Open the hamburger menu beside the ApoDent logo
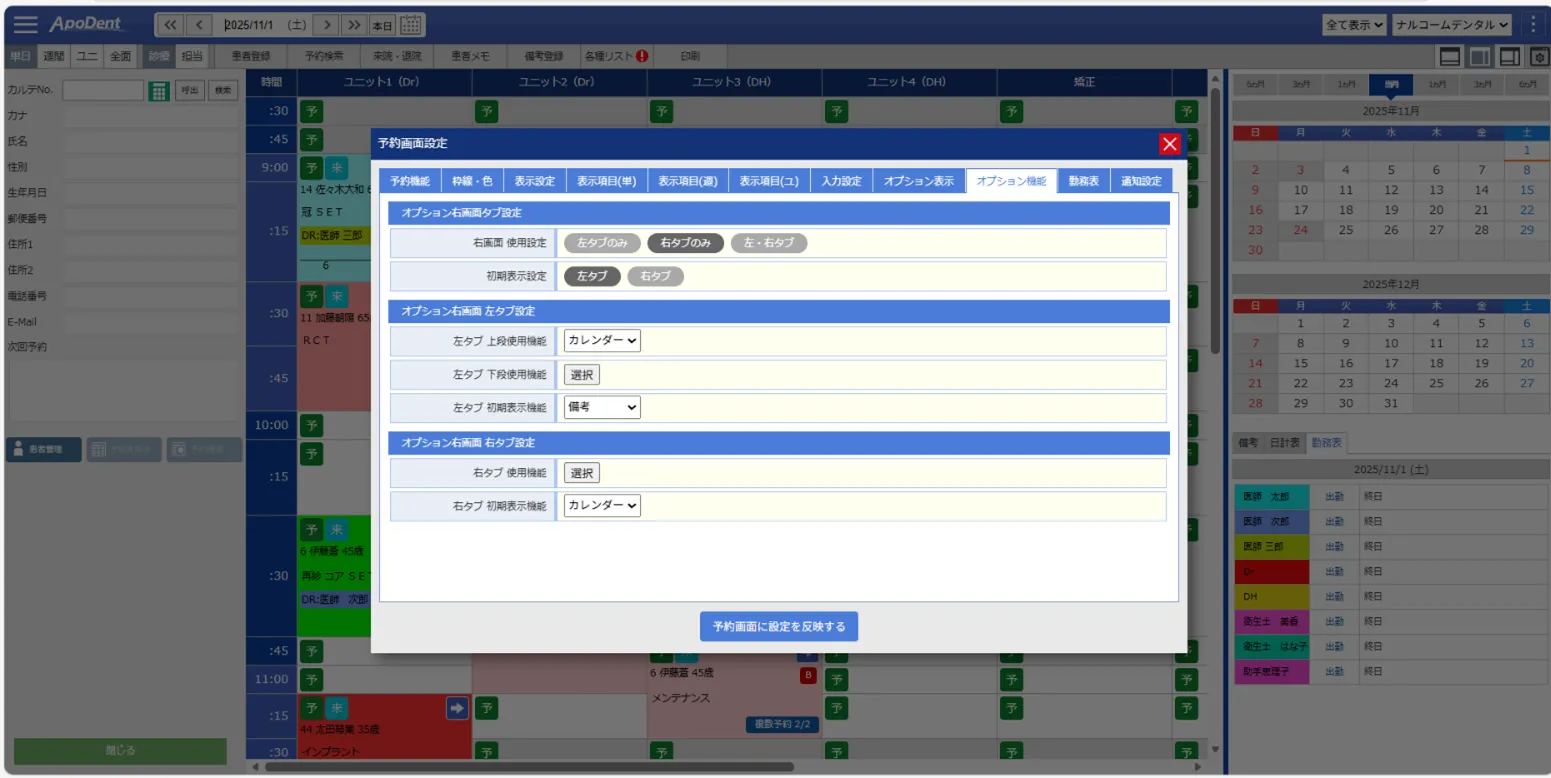Screen dimensions: 1551x778 [25, 25]
